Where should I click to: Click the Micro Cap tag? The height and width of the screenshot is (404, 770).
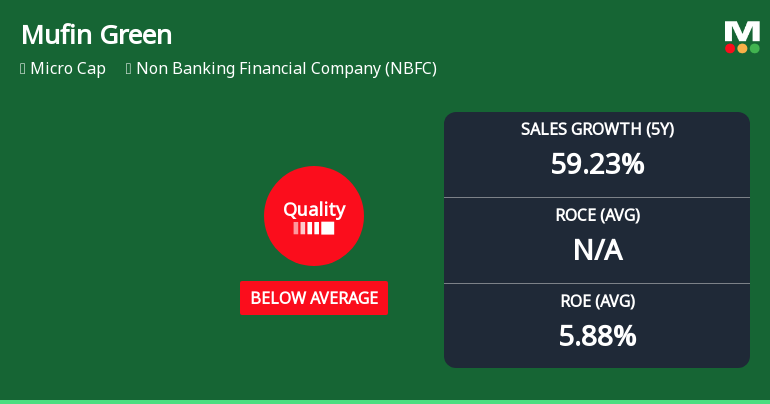click(68, 69)
